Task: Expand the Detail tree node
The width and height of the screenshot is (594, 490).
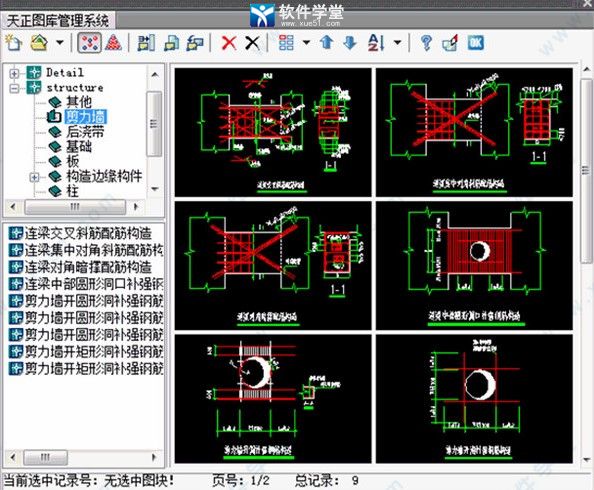Action: coord(14,73)
